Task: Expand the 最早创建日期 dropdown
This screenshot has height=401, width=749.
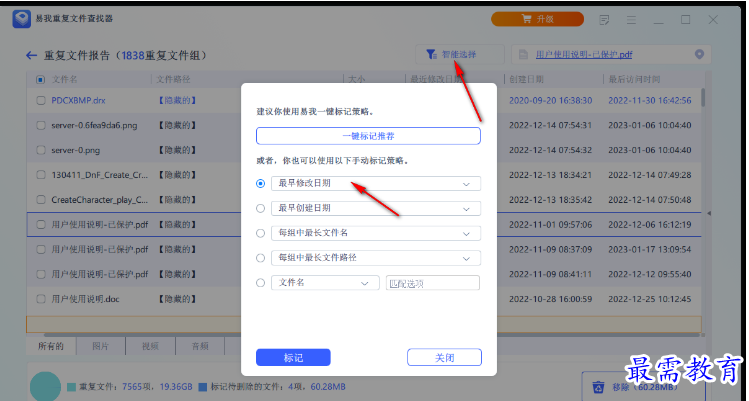Action: click(x=375, y=208)
